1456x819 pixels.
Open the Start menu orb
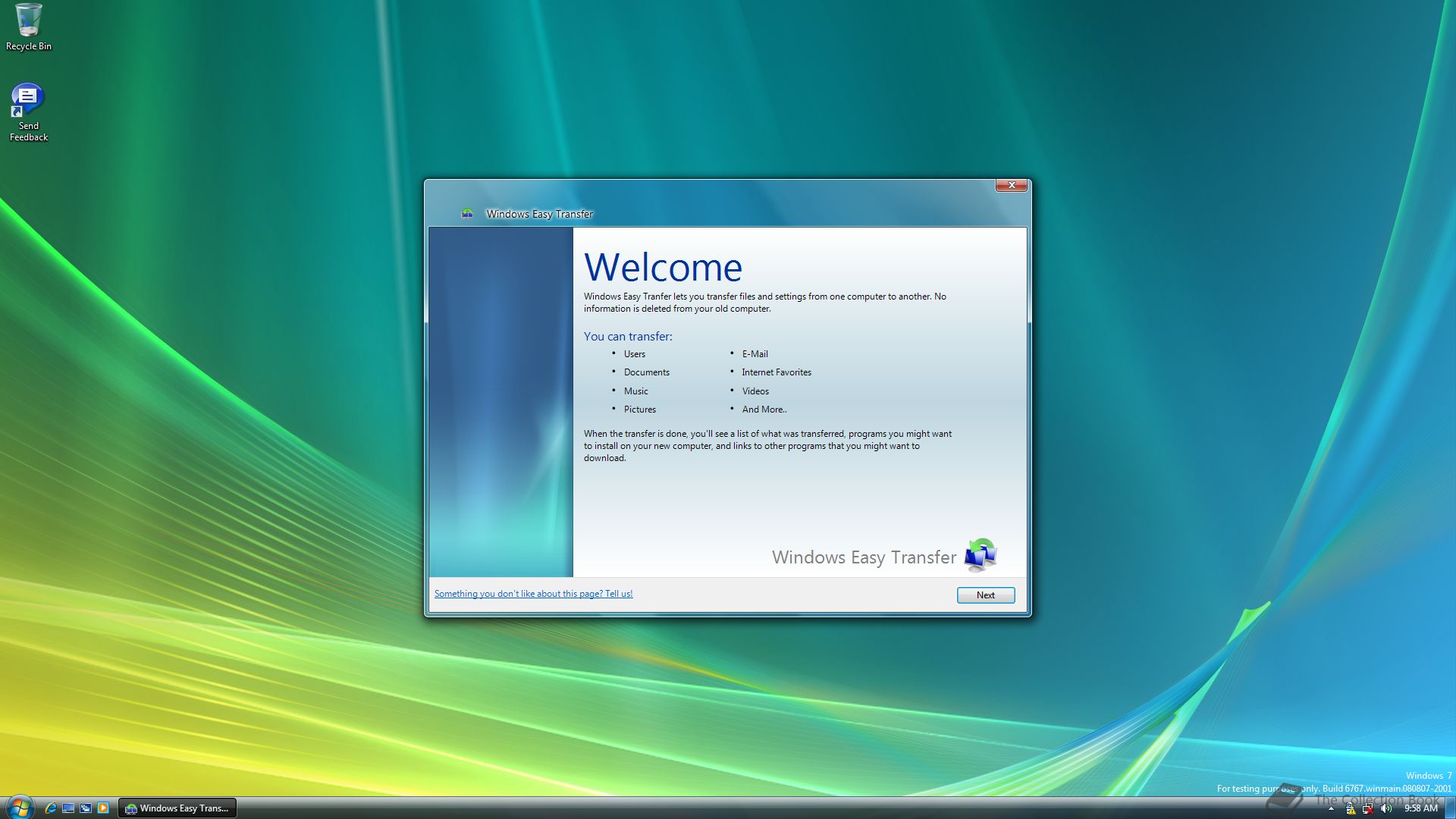point(19,808)
